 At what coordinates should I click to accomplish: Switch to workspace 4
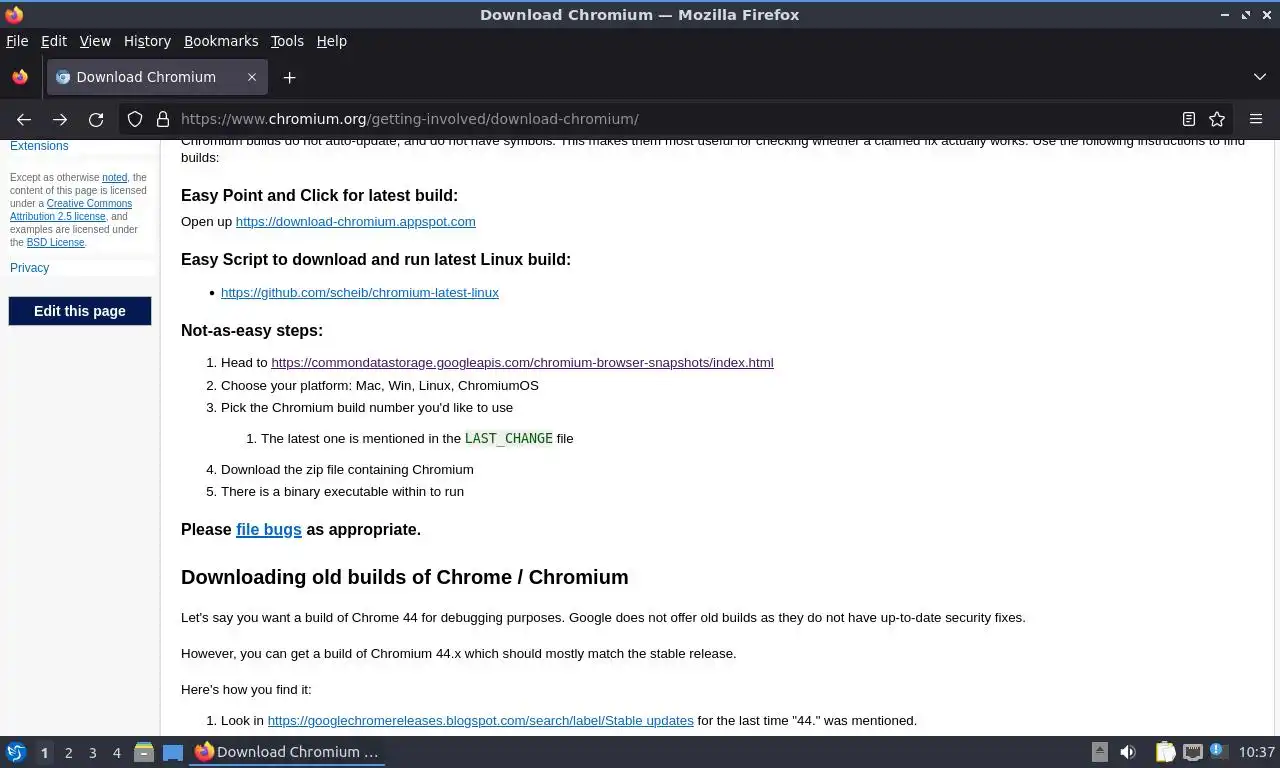(x=116, y=752)
